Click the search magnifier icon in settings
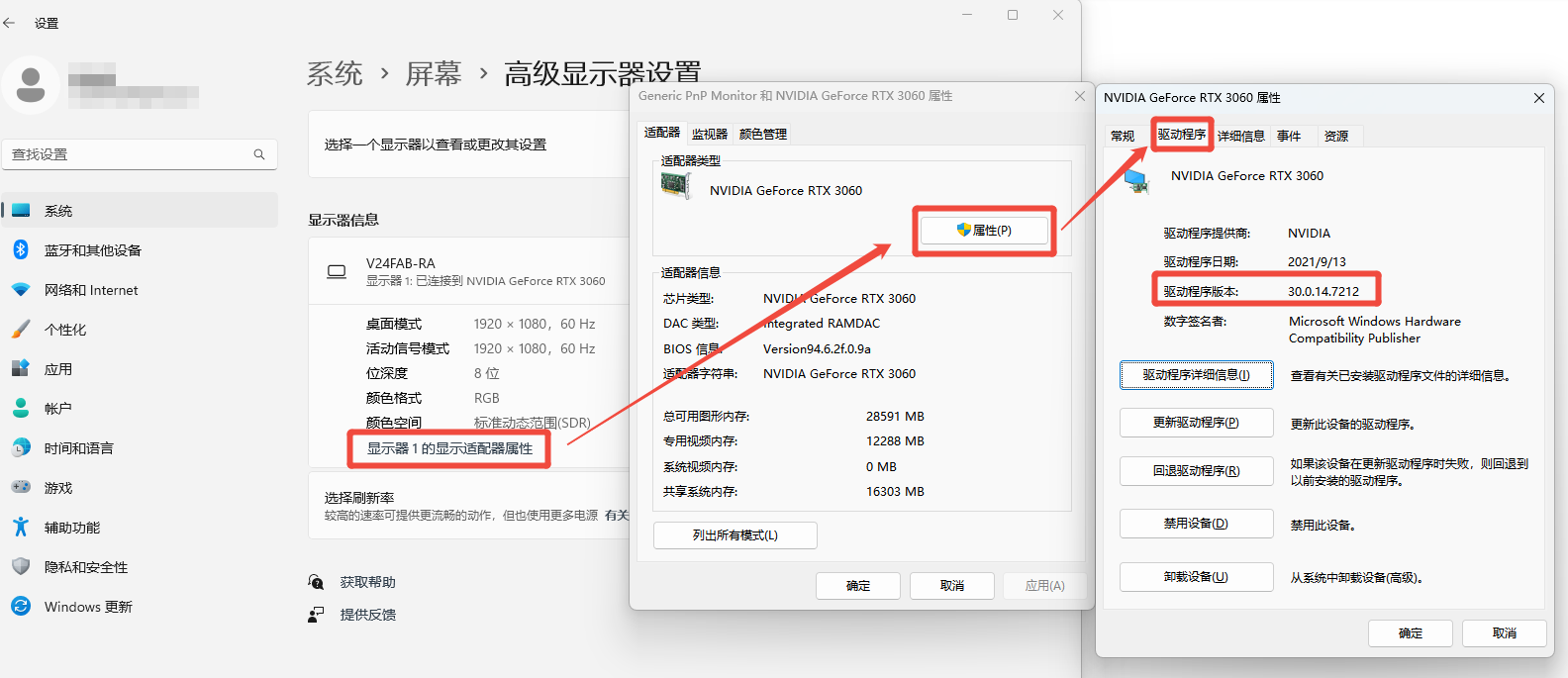 coord(259,154)
